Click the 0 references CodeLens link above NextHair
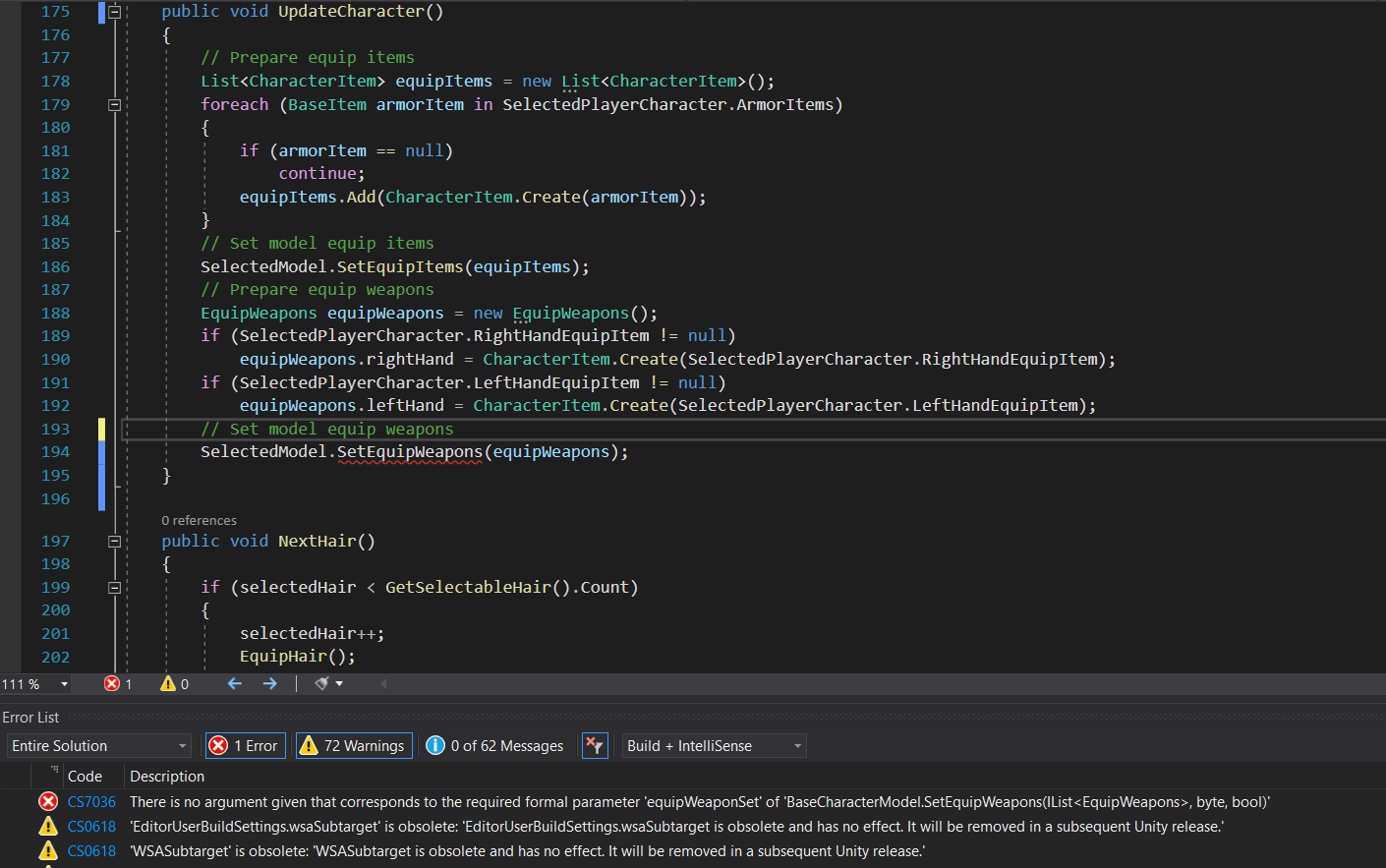The image size is (1386, 868). pyautogui.click(x=199, y=519)
